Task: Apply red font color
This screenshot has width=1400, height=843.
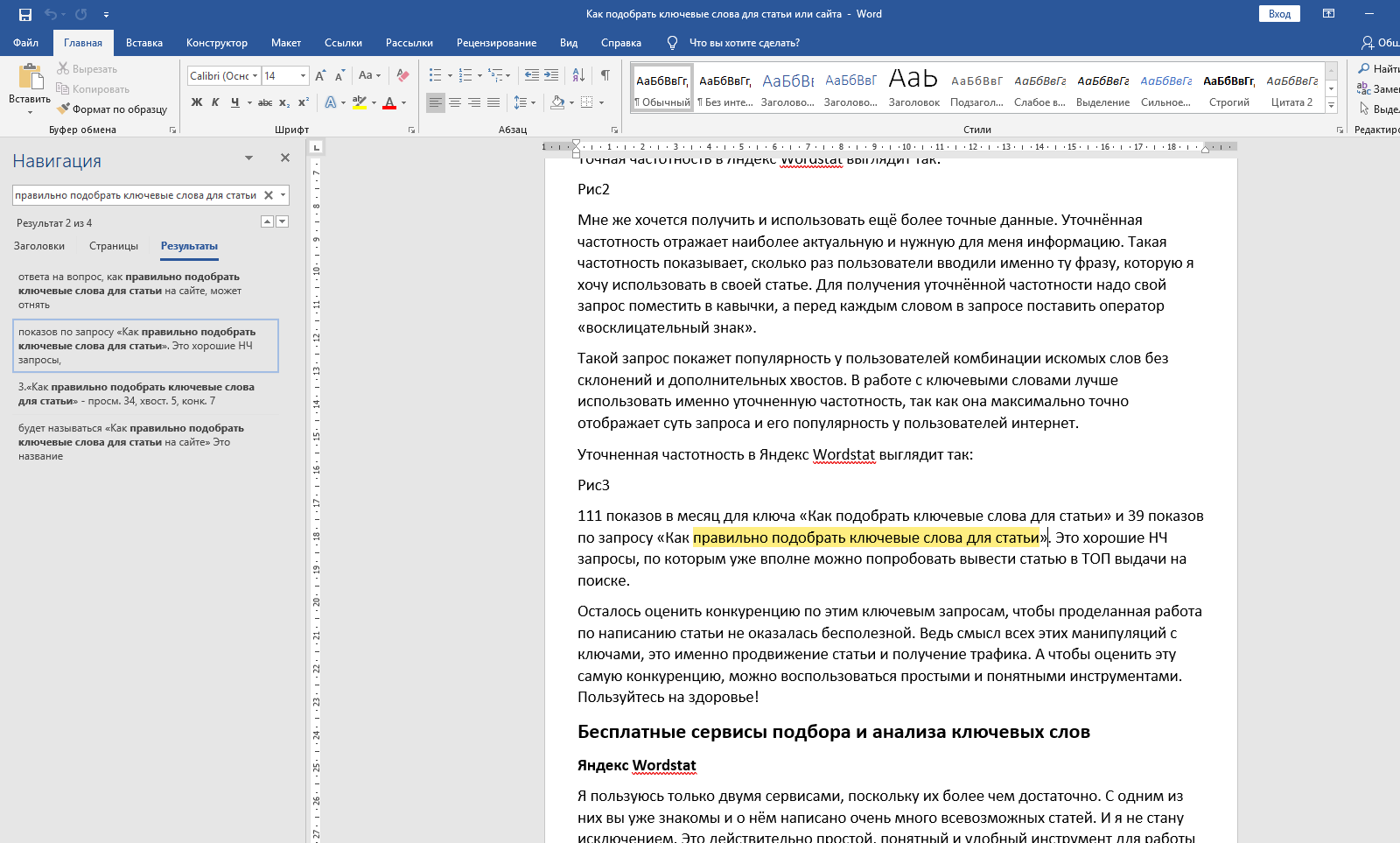Action: click(390, 102)
